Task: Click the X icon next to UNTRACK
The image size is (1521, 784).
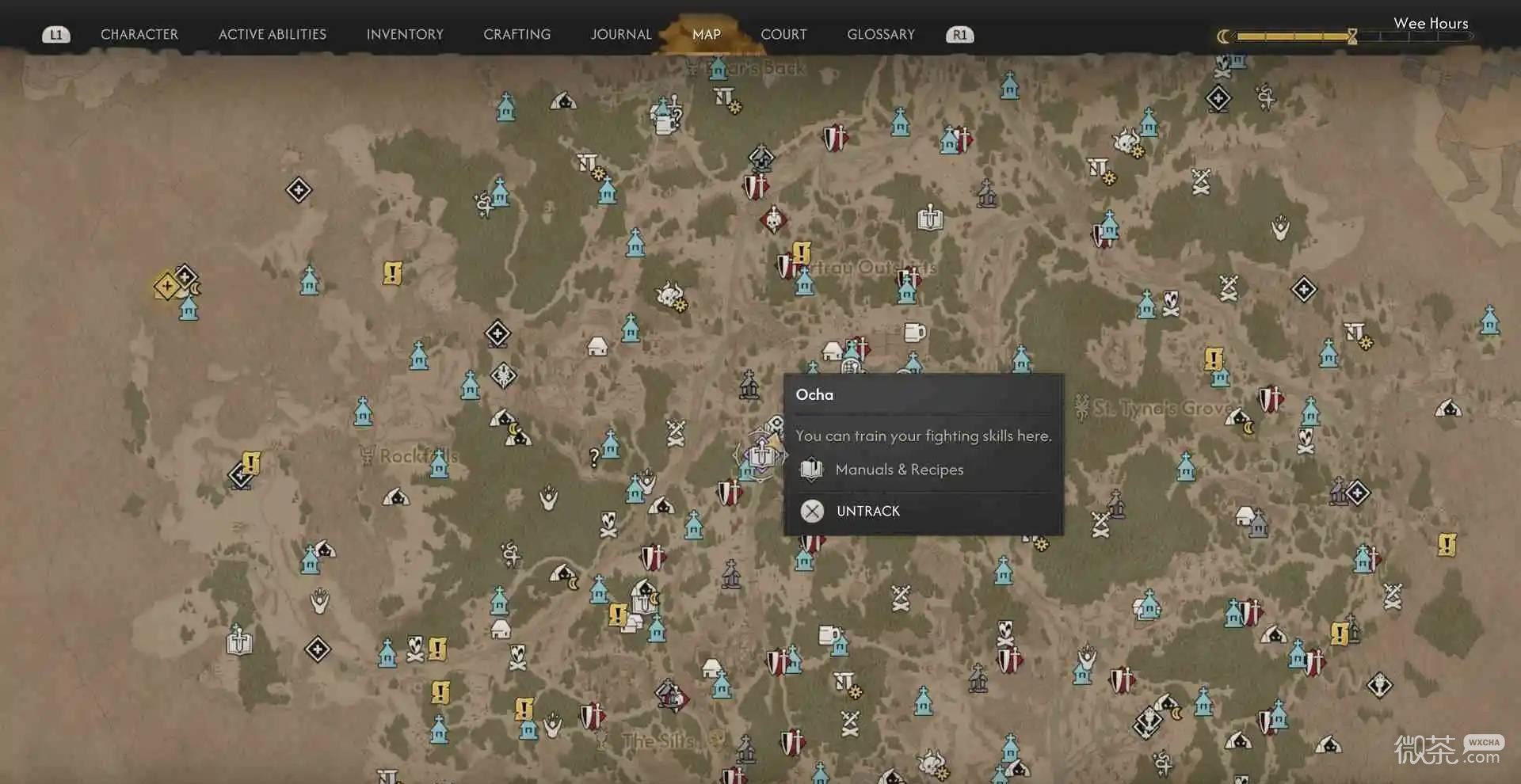Action: [x=812, y=511]
